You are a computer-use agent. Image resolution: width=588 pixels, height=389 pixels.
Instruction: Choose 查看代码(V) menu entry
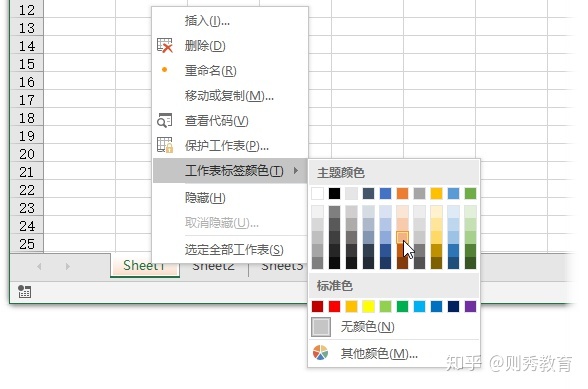[231, 121]
